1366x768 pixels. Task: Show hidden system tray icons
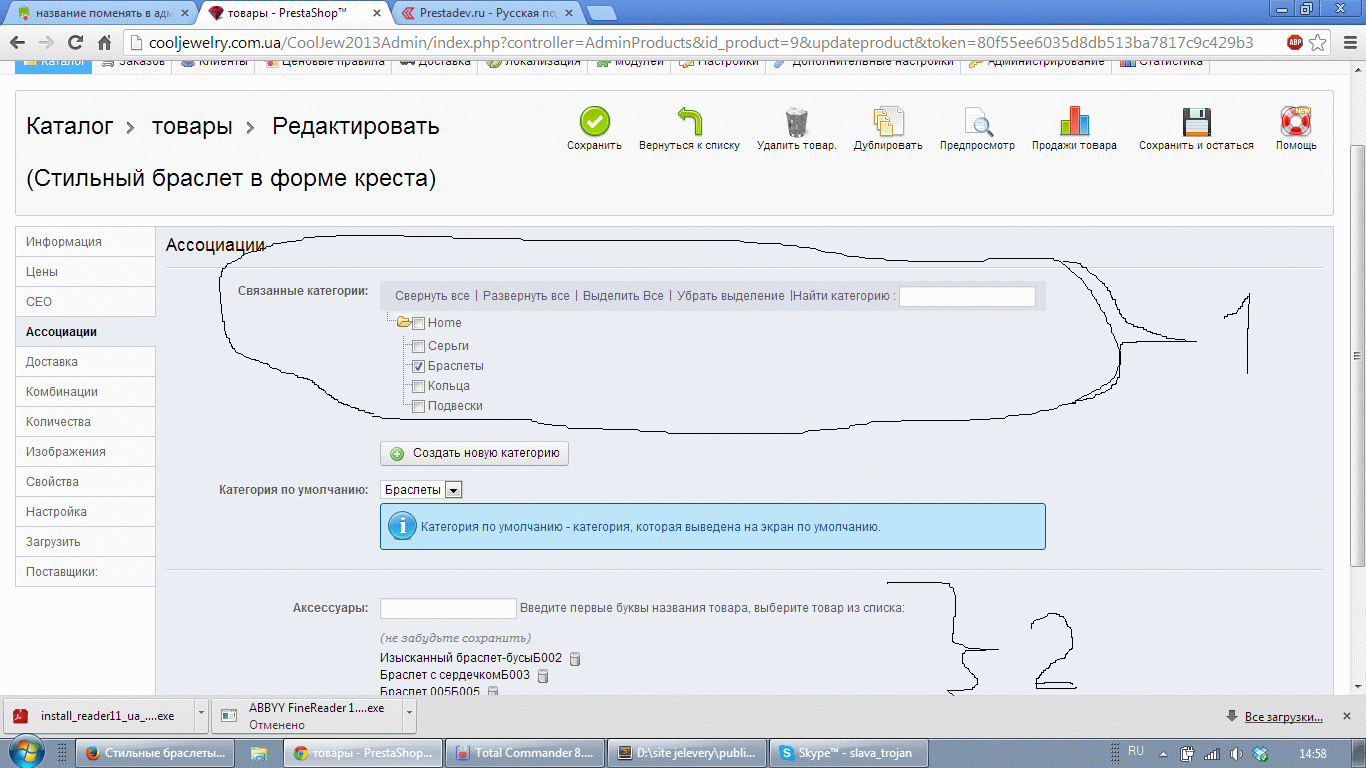[x=1162, y=752]
